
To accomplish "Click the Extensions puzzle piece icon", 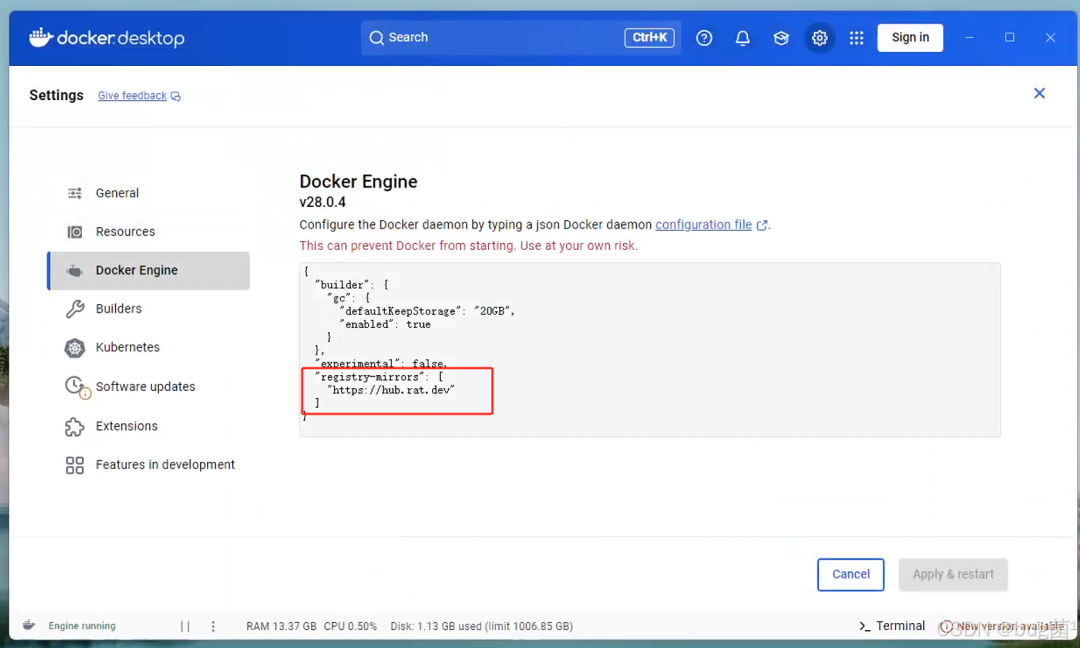I will click(x=74, y=426).
